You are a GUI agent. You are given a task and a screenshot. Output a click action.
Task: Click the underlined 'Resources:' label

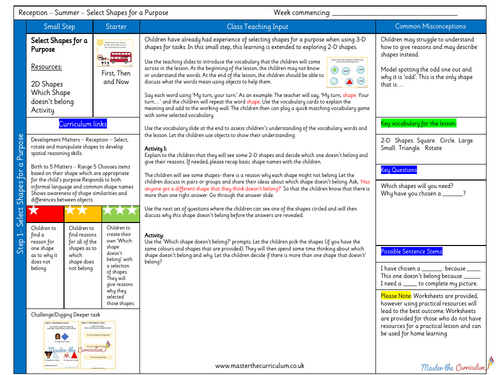pos(46,67)
